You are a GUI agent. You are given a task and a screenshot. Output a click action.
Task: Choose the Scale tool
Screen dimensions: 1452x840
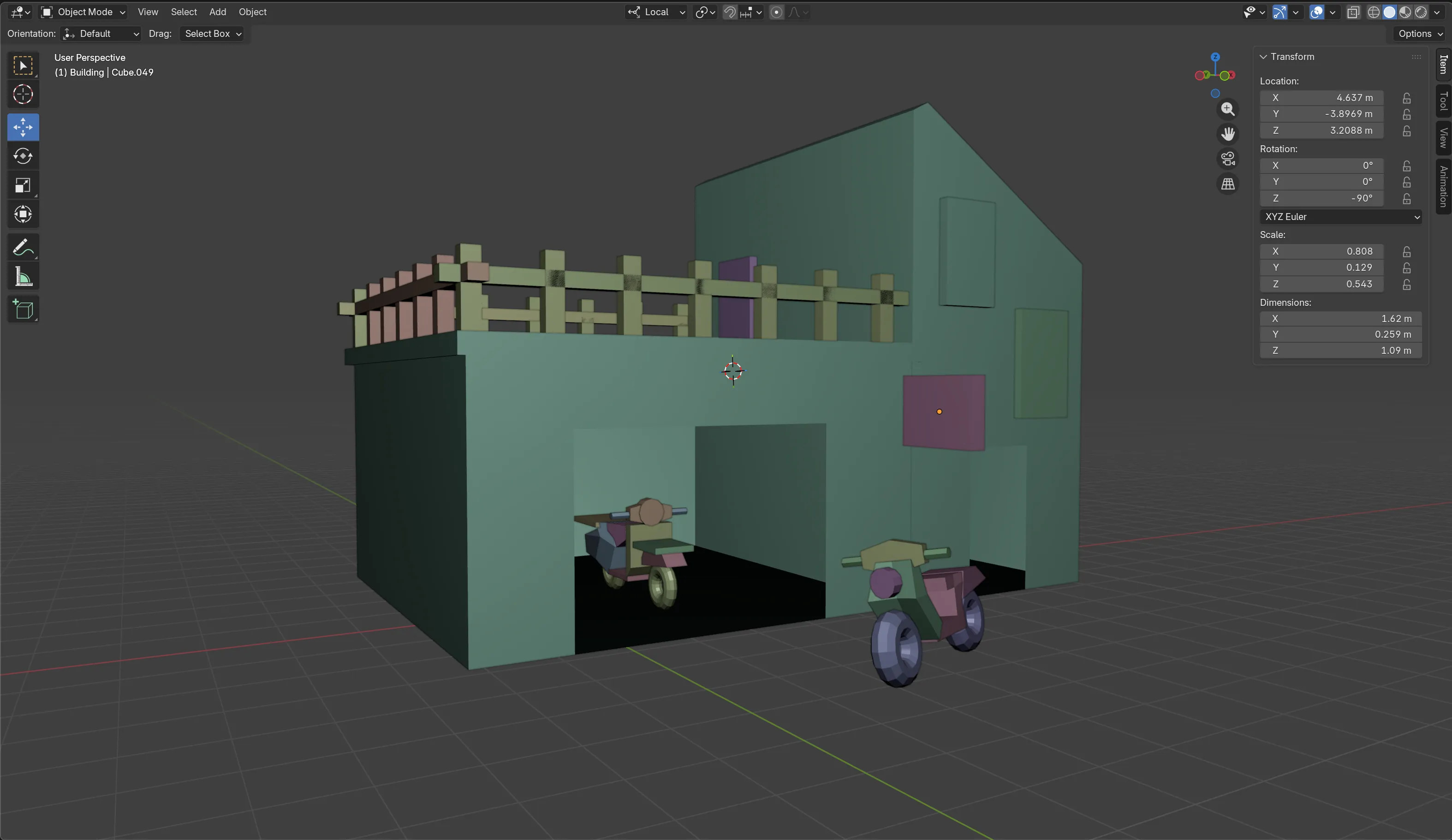tap(23, 185)
